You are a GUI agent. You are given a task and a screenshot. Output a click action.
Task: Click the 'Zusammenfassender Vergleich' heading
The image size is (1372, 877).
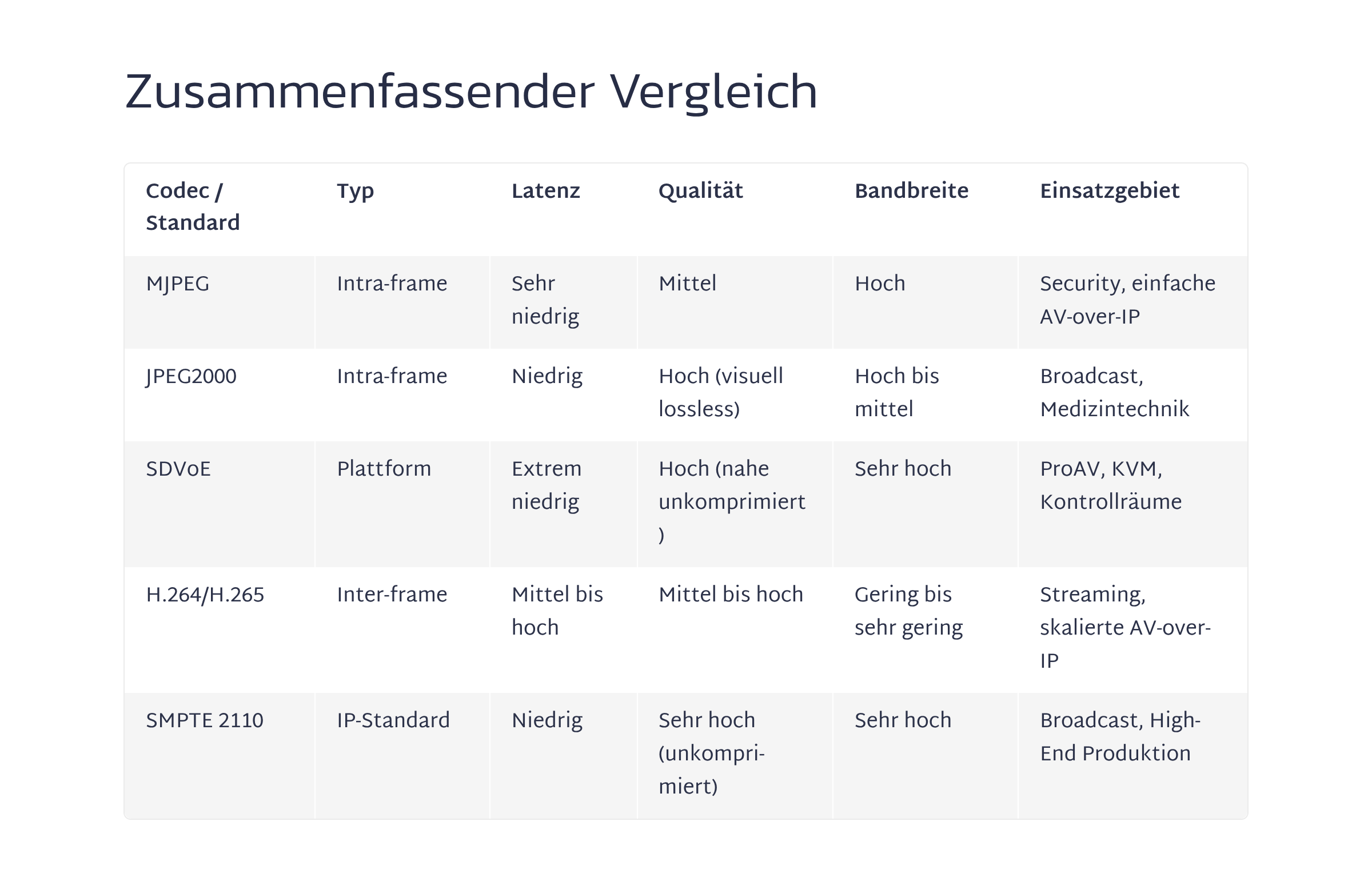point(471,93)
